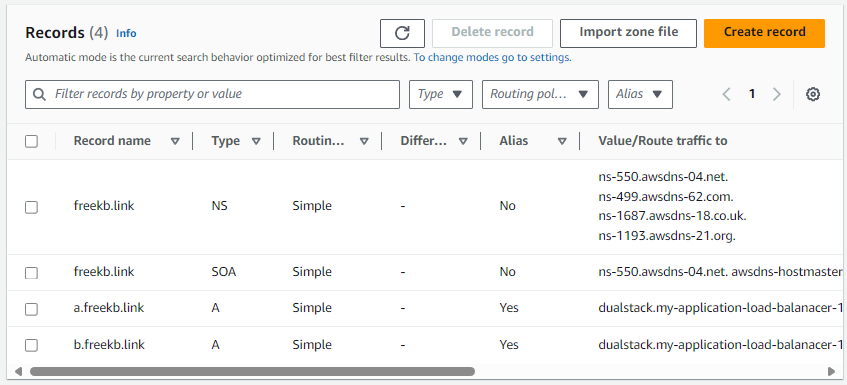Open the Info link beside Records

pyautogui.click(x=126, y=33)
